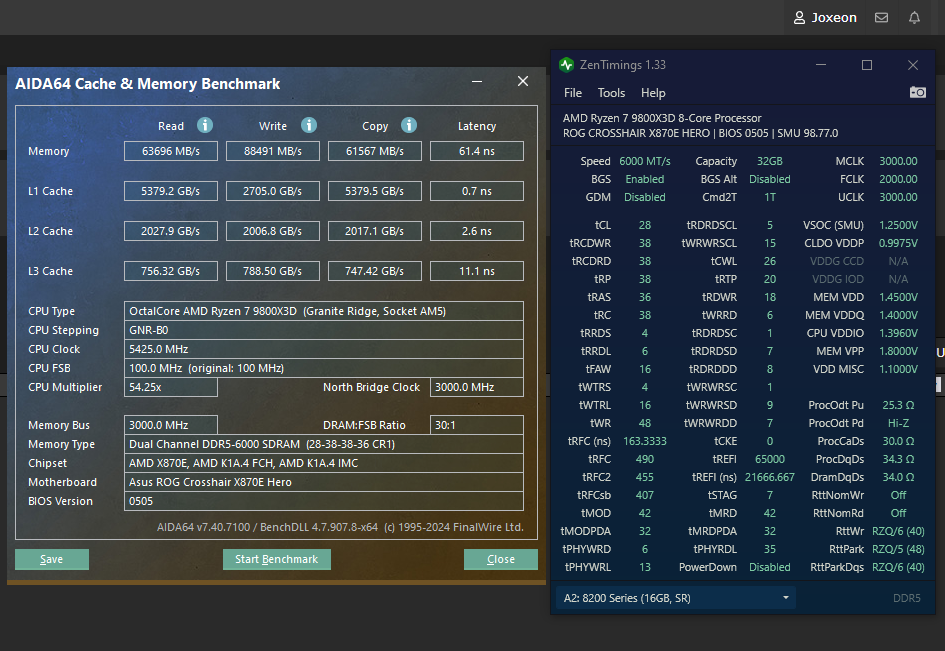945x651 pixels.
Task: Click the Motherboard Asus ROG Crosshair field
Action: [324, 482]
